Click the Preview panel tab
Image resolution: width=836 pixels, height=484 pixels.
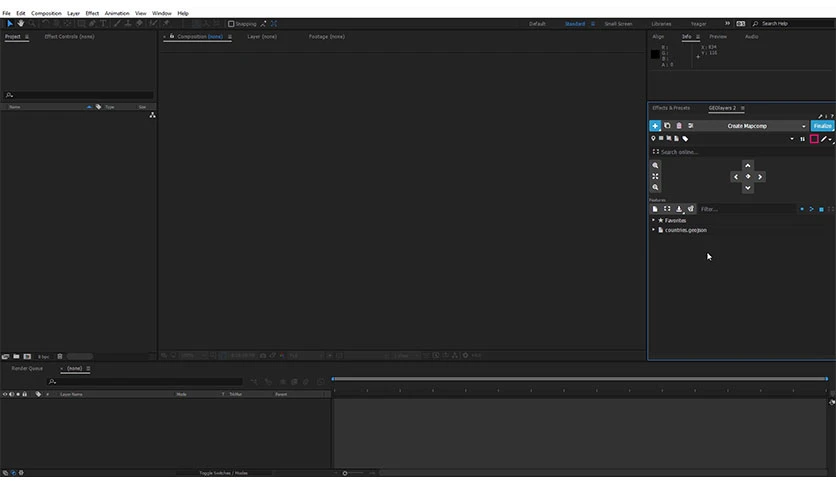(x=718, y=37)
